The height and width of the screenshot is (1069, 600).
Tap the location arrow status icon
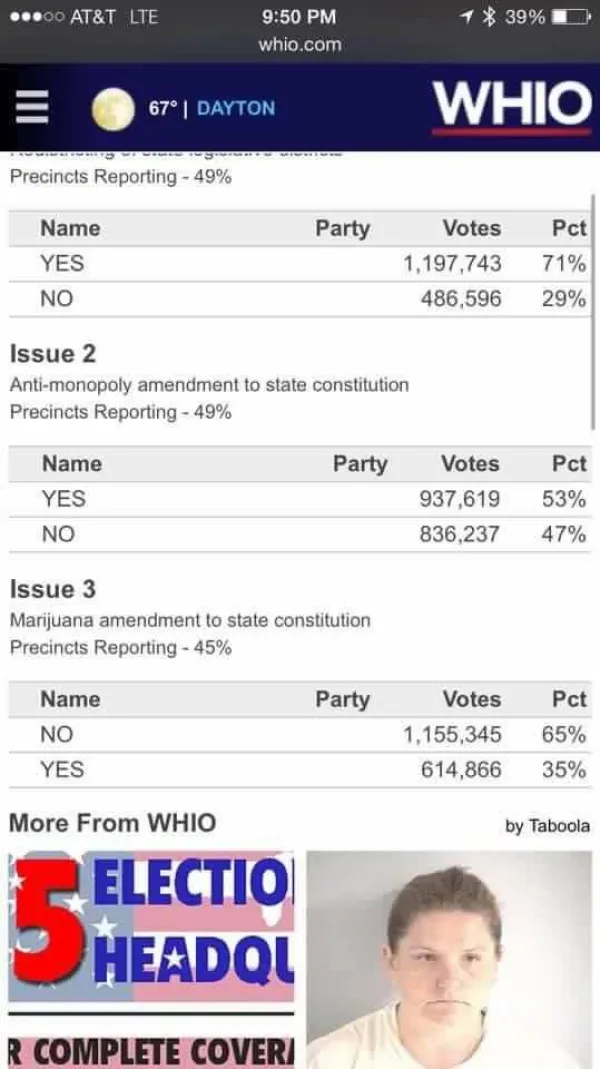click(x=466, y=17)
